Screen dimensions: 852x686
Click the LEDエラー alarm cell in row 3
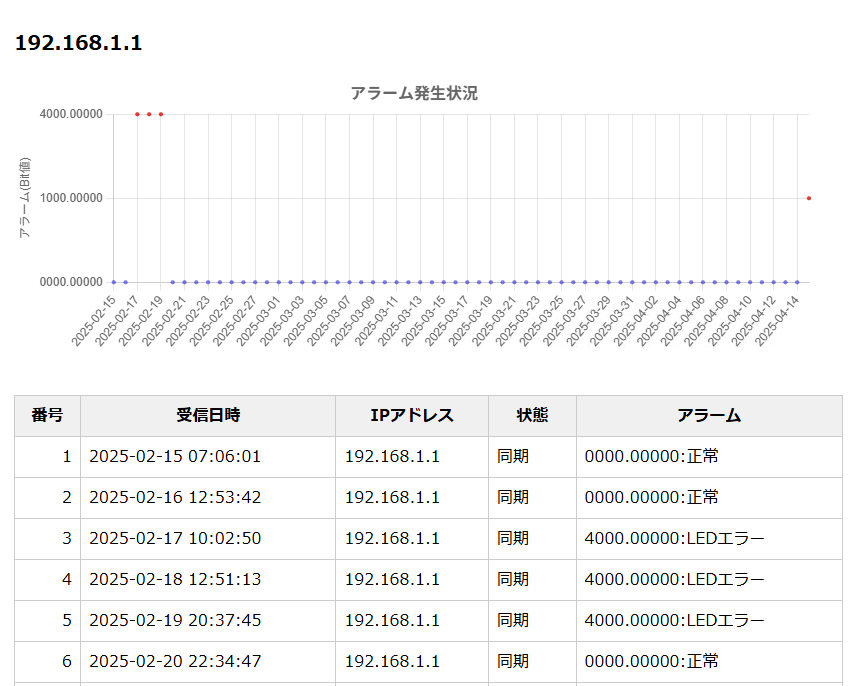674,539
